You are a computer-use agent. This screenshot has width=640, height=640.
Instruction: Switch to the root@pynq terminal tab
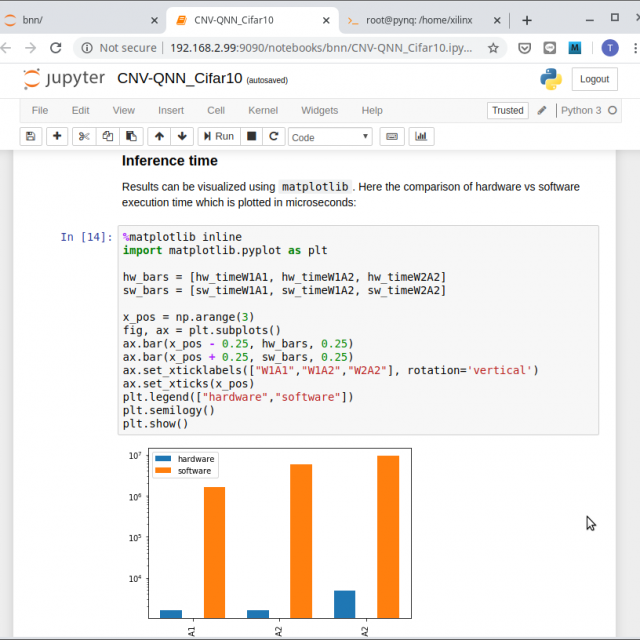coord(420,20)
